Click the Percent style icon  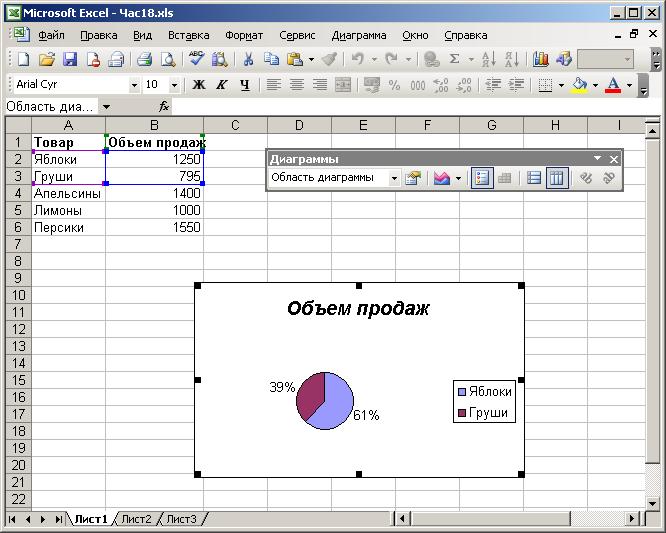pos(394,85)
